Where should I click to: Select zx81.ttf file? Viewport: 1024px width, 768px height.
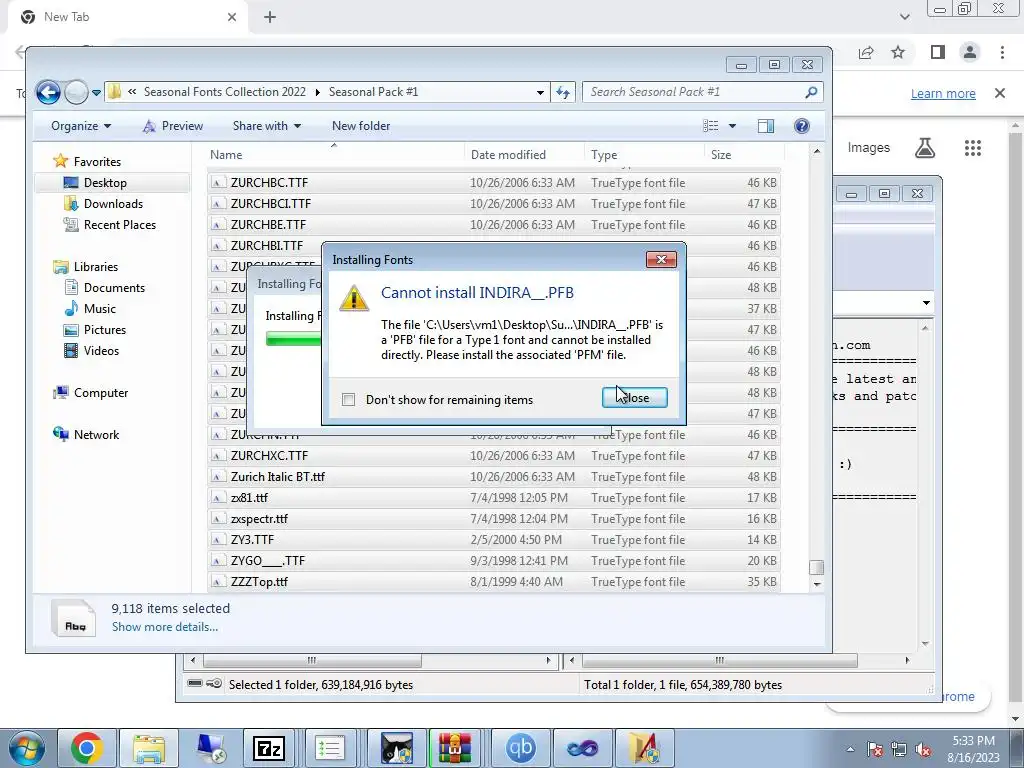click(494, 498)
